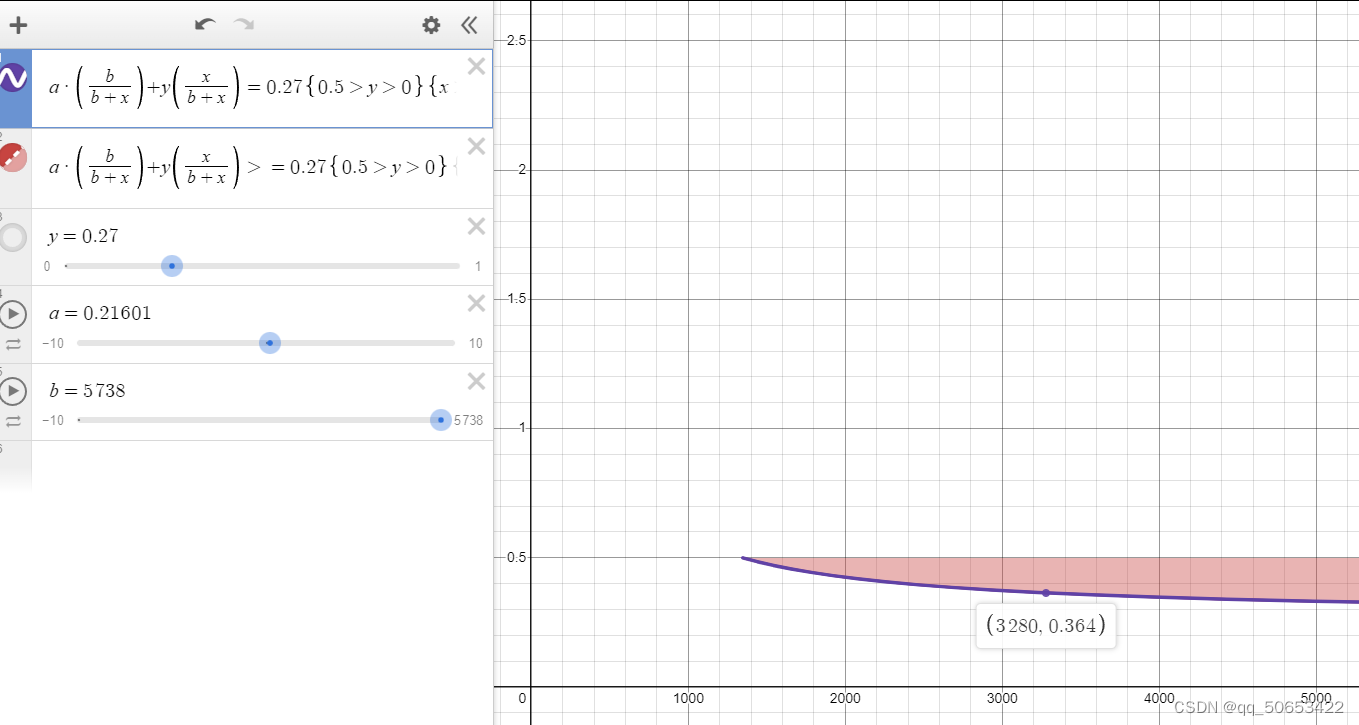Click the y-axis label 2
Screen dimensions: 1359x725
[520, 169]
